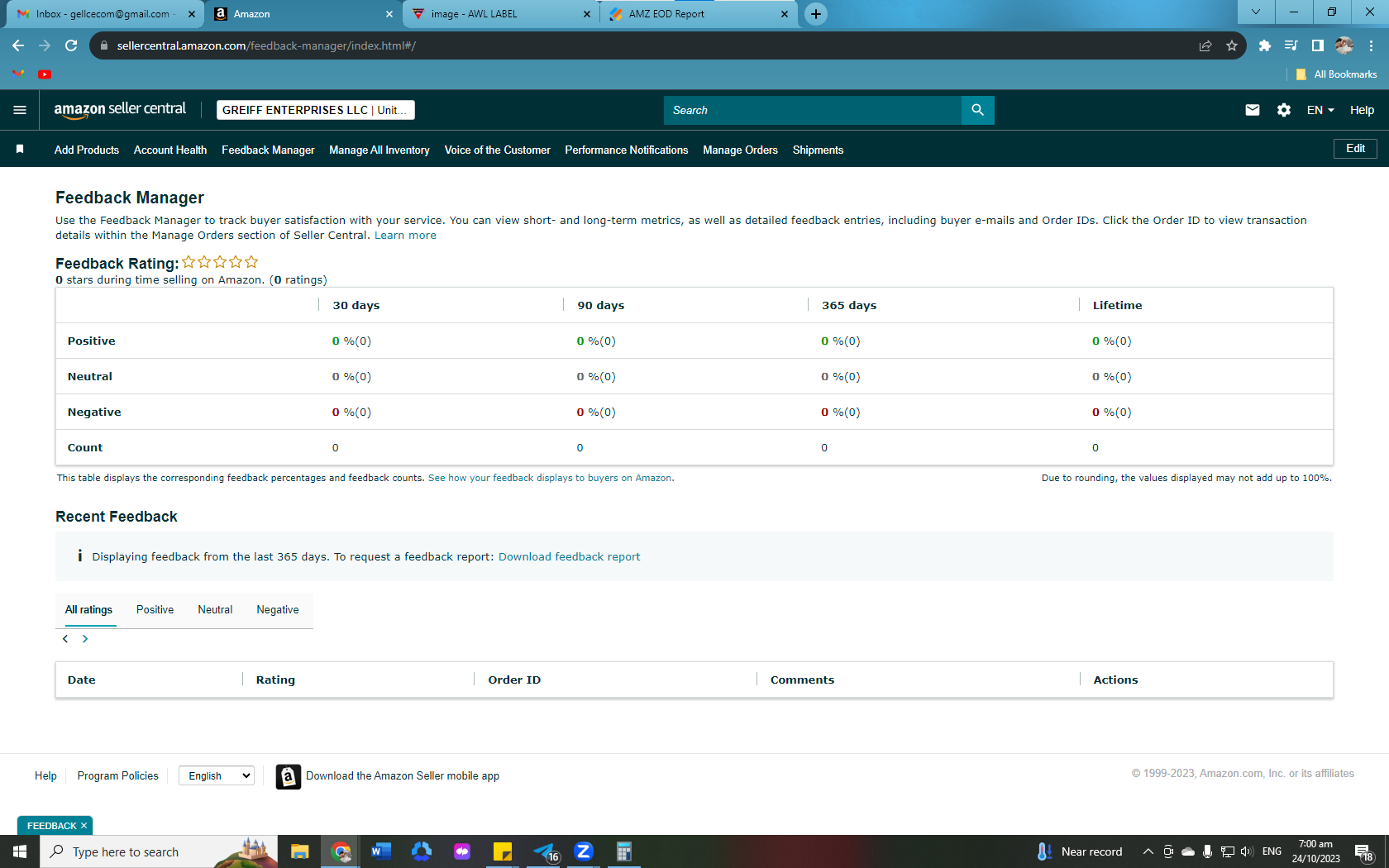Expand the GREIFF ENTERPRISES LLC account switcher
The height and width of the screenshot is (868, 1389).
coord(316,110)
